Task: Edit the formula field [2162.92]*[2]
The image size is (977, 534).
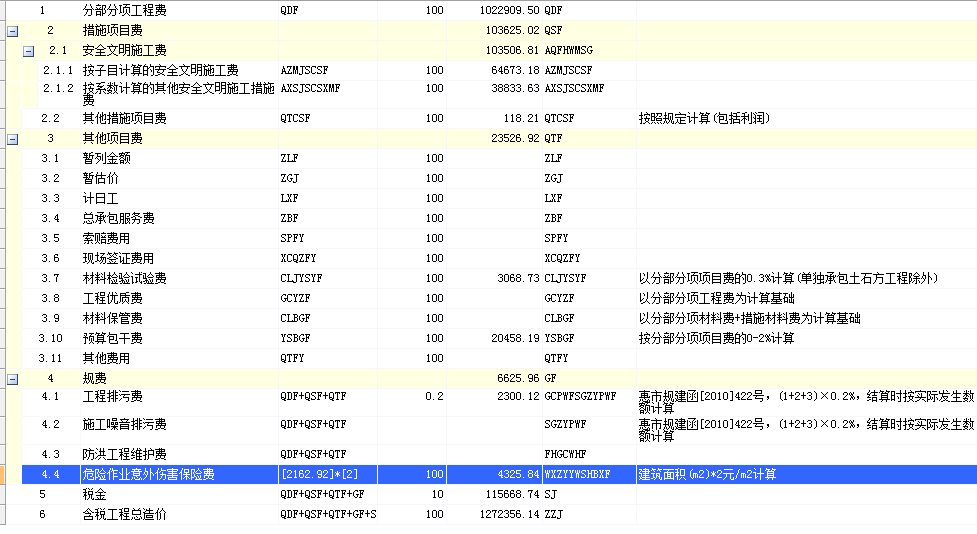Action: click(328, 474)
